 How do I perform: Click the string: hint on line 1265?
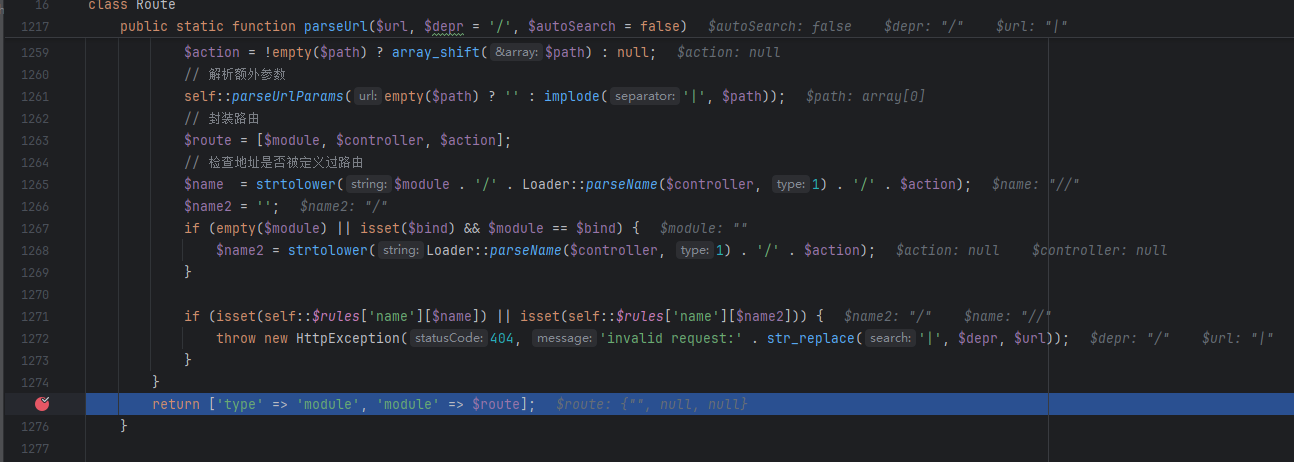369,184
